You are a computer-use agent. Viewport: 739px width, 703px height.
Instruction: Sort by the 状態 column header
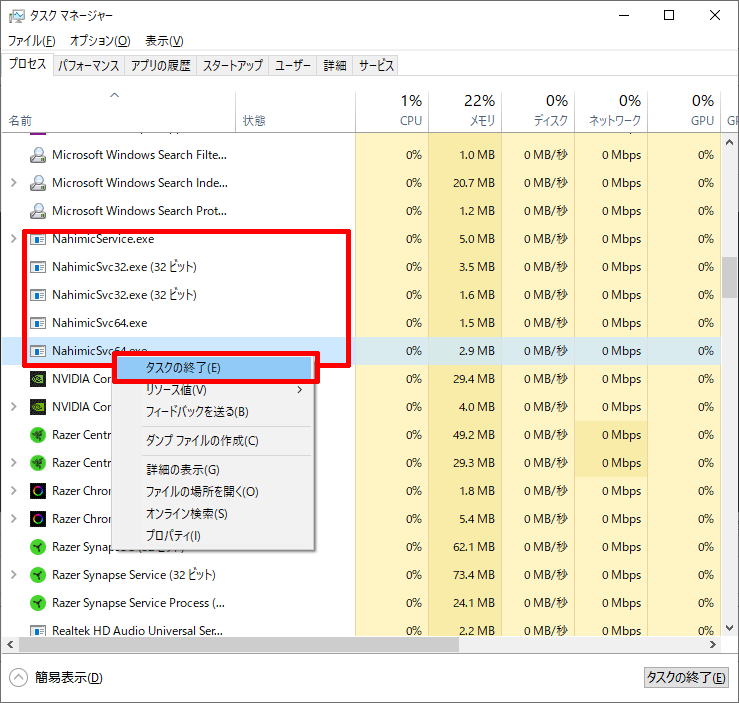295,112
